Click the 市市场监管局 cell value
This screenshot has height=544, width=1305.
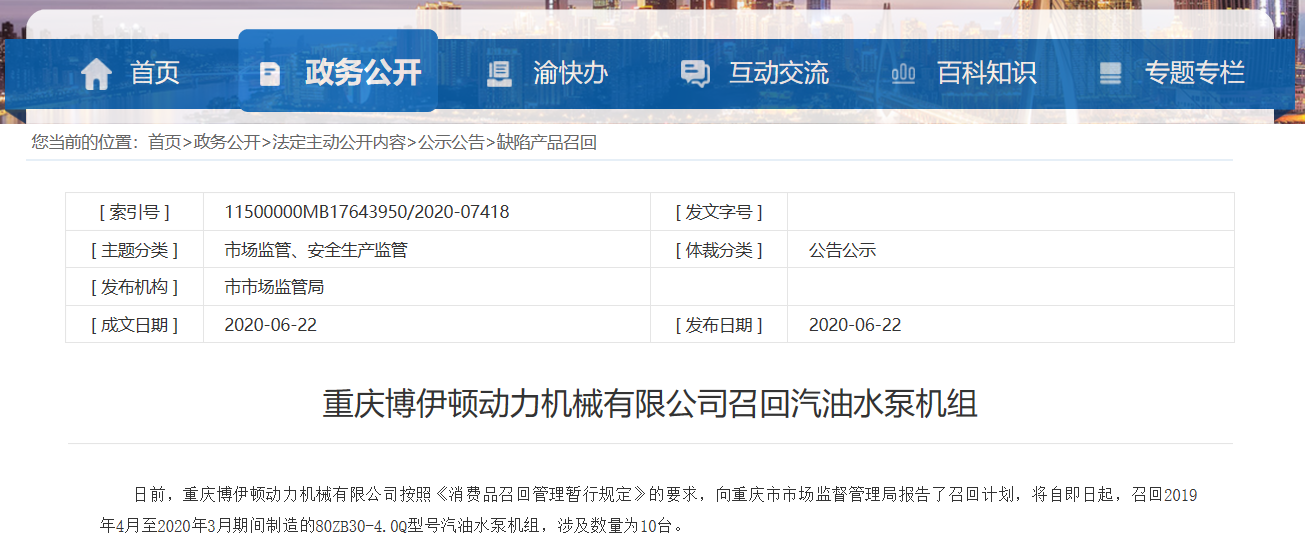click(274, 287)
